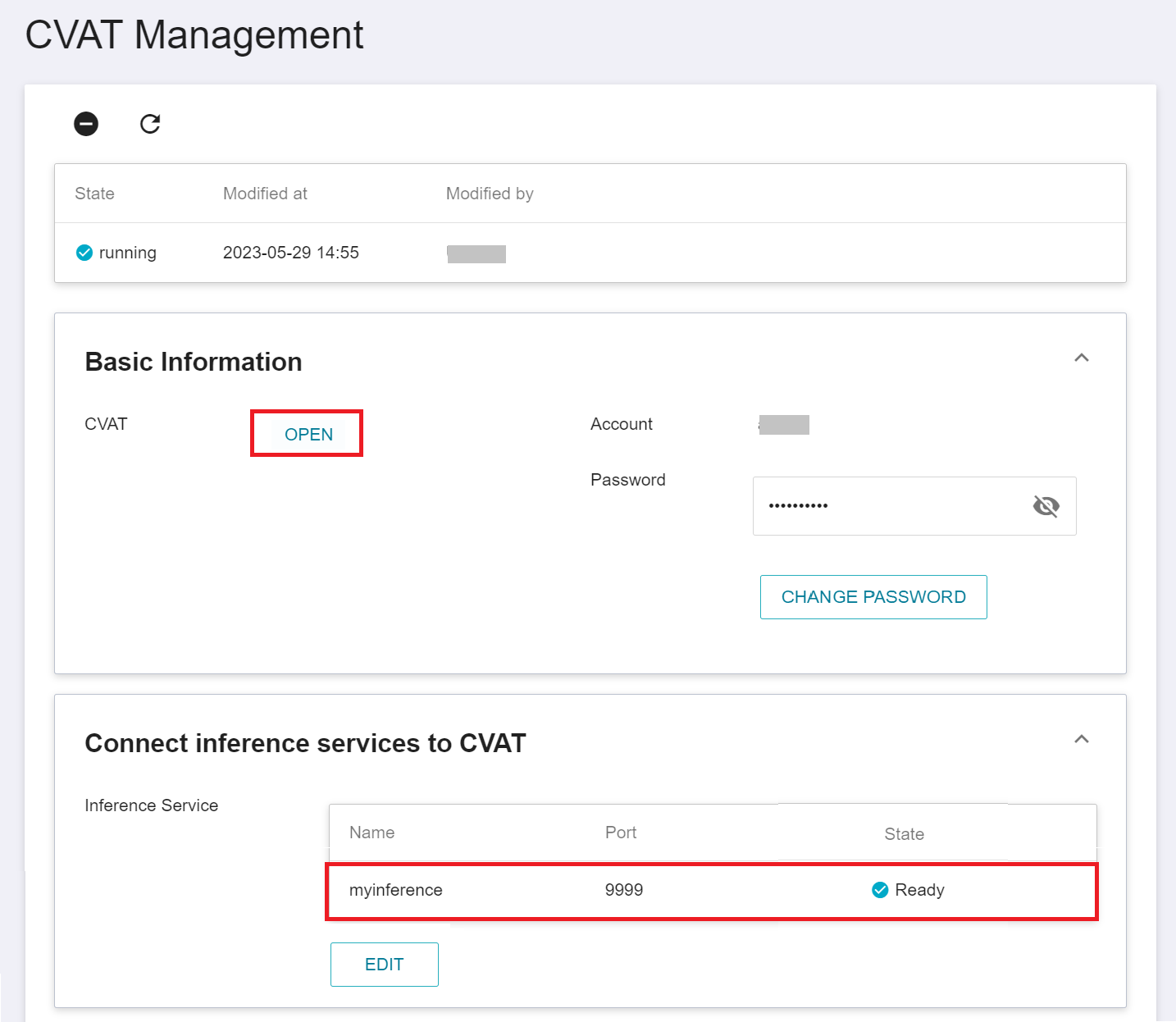Click the Inference Service label
The image size is (1176, 1022).
pos(152,805)
